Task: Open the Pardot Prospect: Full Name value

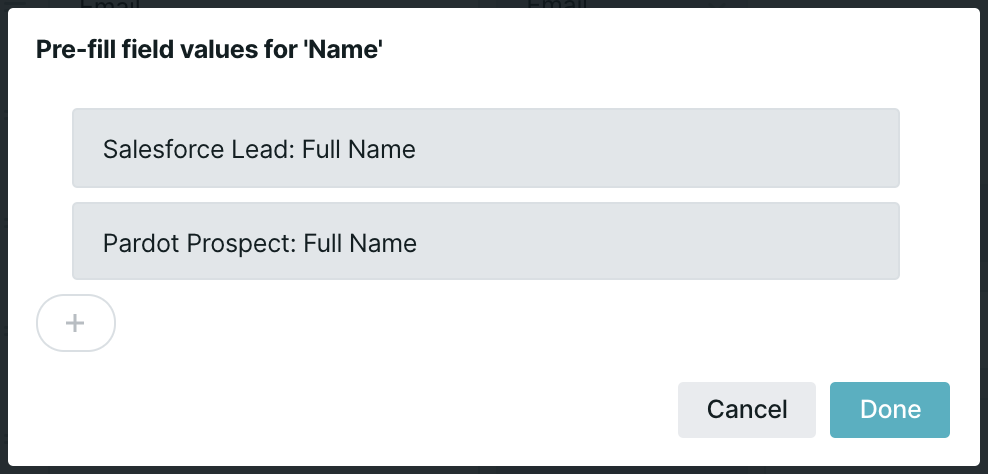Action: 485,242
